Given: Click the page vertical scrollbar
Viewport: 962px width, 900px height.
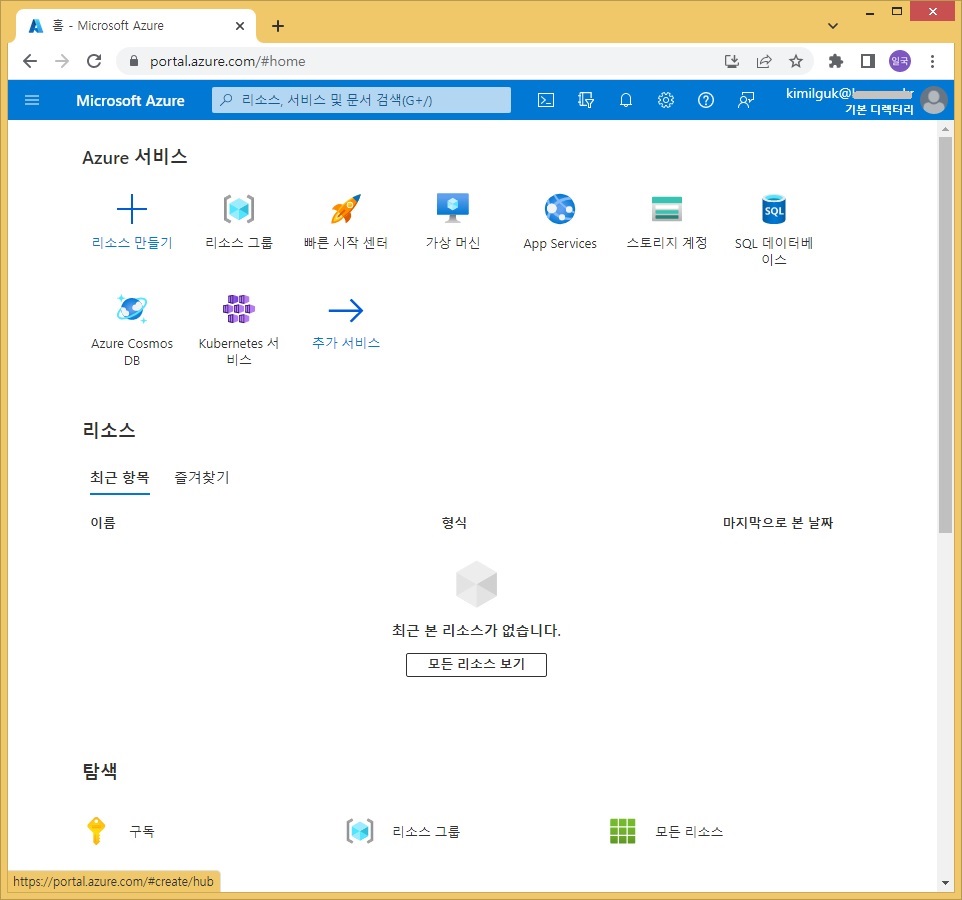Looking at the screenshot, I should tap(945, 334).
